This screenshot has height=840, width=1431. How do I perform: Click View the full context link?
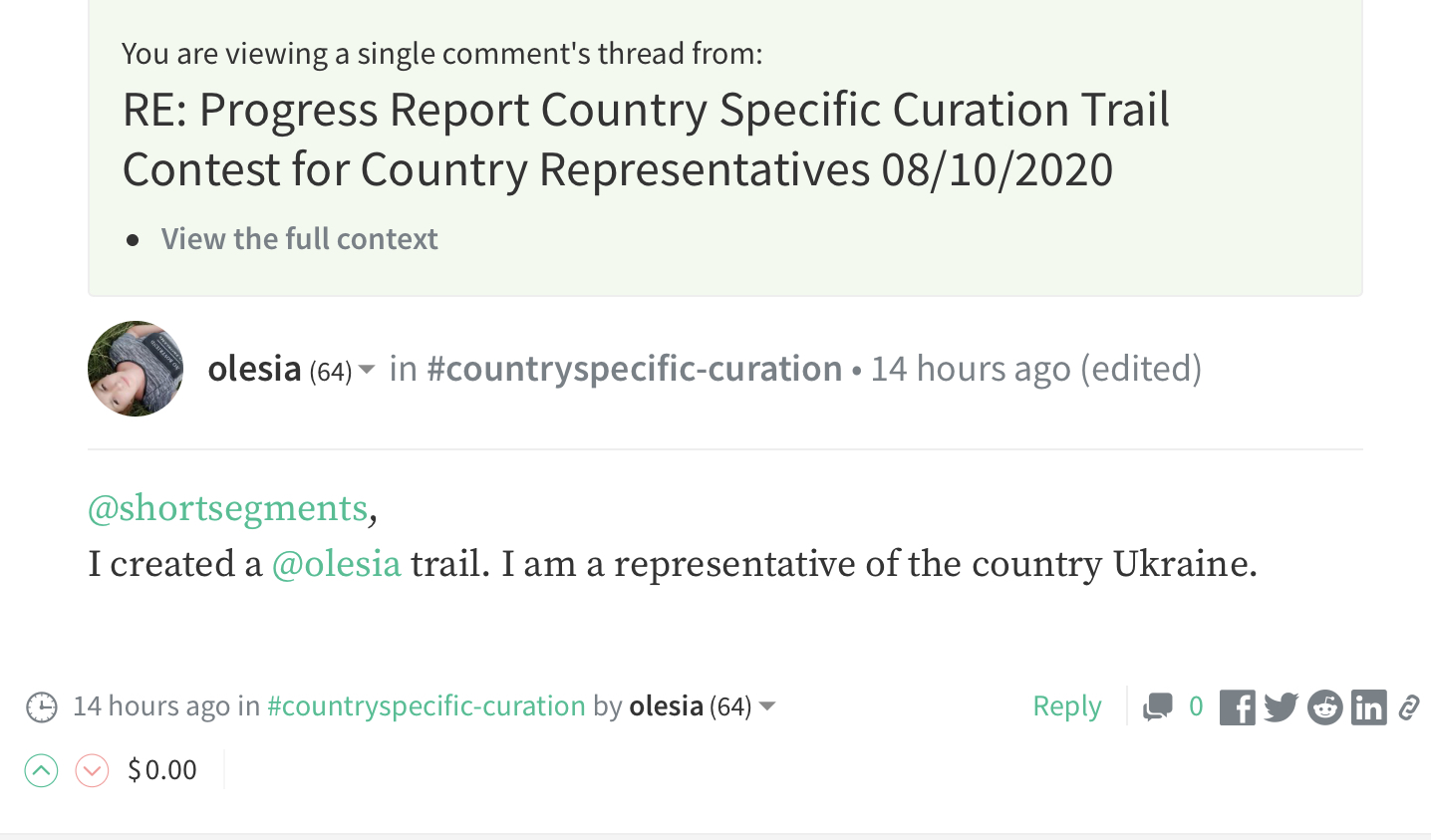pyautogui.click(x=299, y=239)
